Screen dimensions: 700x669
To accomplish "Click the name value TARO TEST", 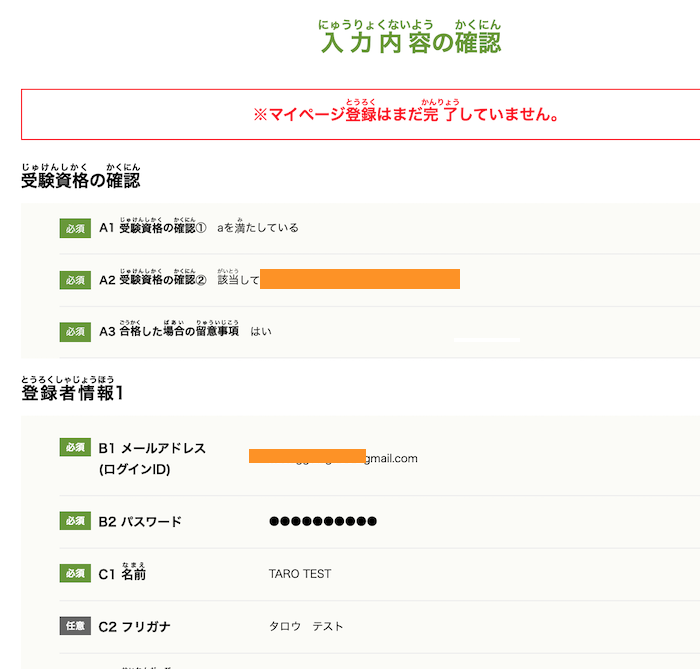I will point(300,574).
